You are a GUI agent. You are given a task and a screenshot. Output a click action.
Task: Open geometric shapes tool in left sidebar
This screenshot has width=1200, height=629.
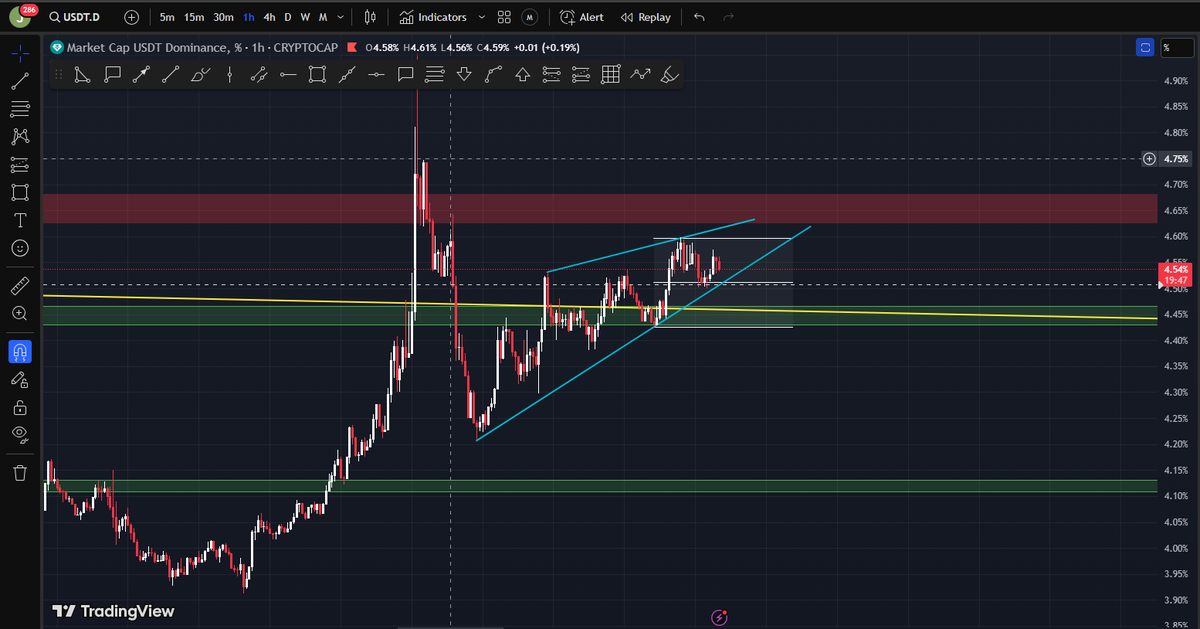(x=20, y=192)
